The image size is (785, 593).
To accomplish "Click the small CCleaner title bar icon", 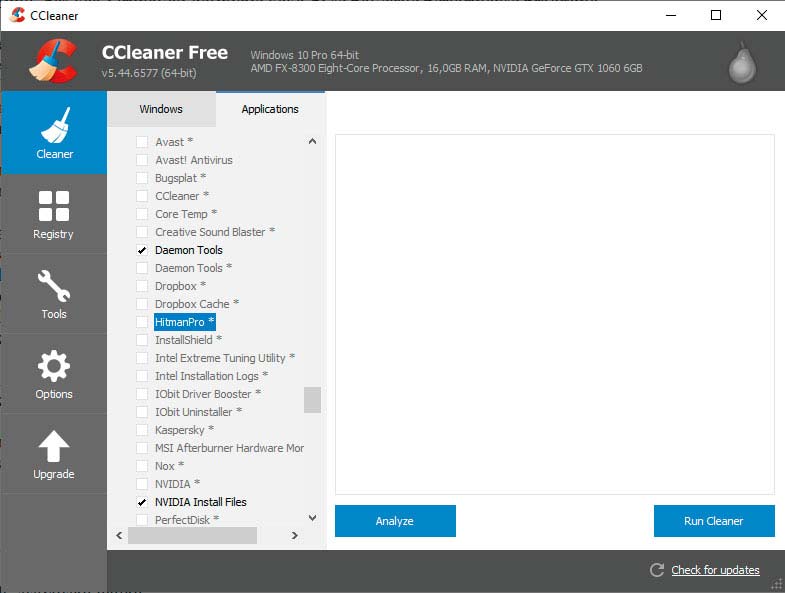I will pyautogui.click(x=18, y=15).
